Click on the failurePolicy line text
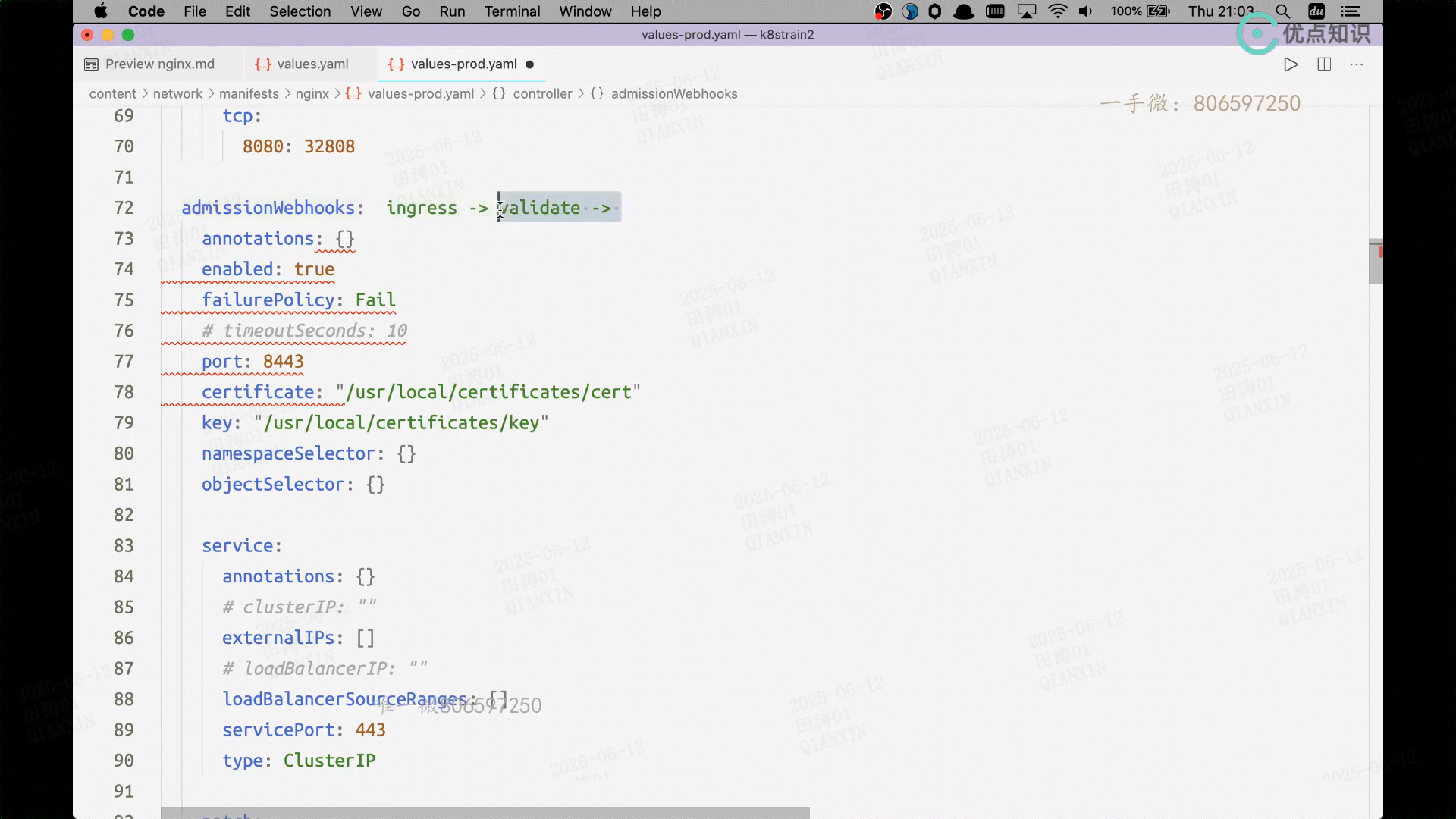This screenshot has height=819, width=1456. 298,300
